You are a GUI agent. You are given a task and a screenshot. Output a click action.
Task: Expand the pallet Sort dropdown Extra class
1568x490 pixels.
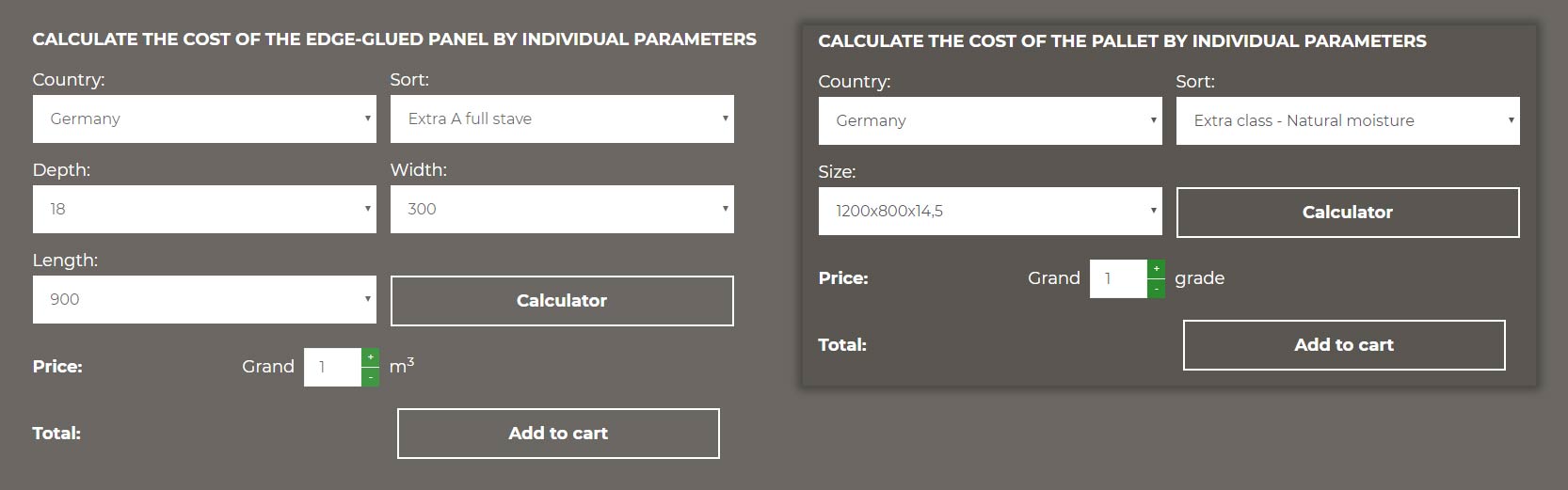click(x=1348, y=120)
